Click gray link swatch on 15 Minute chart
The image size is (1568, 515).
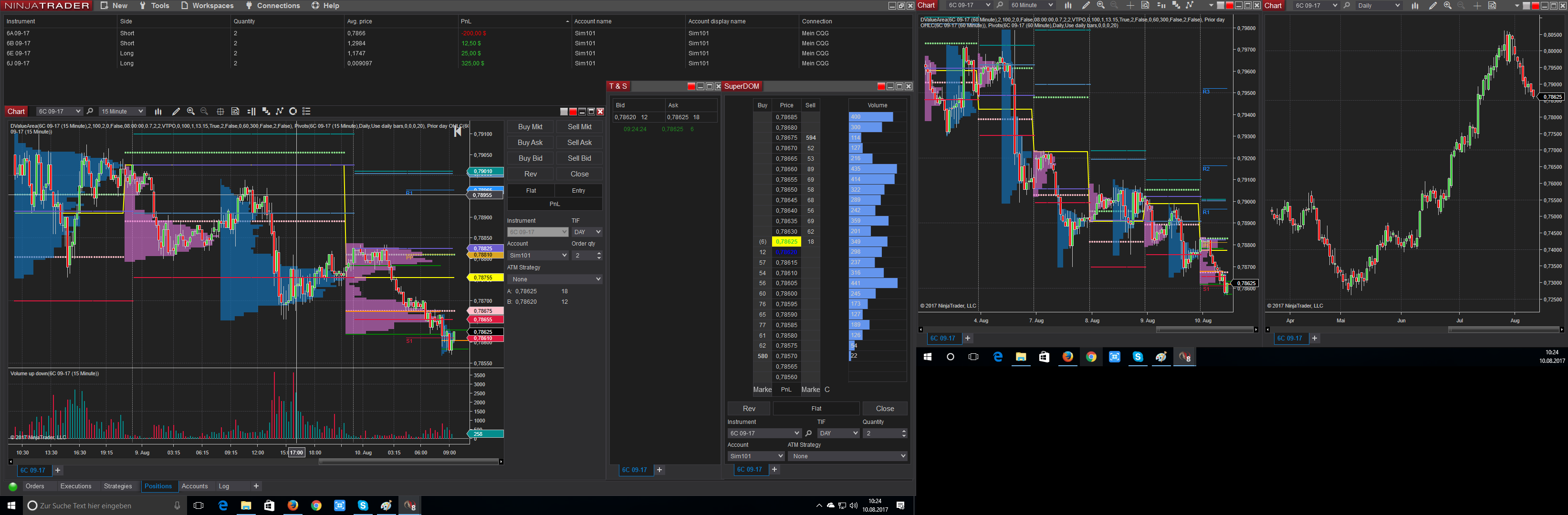click(x=564, y=111)
